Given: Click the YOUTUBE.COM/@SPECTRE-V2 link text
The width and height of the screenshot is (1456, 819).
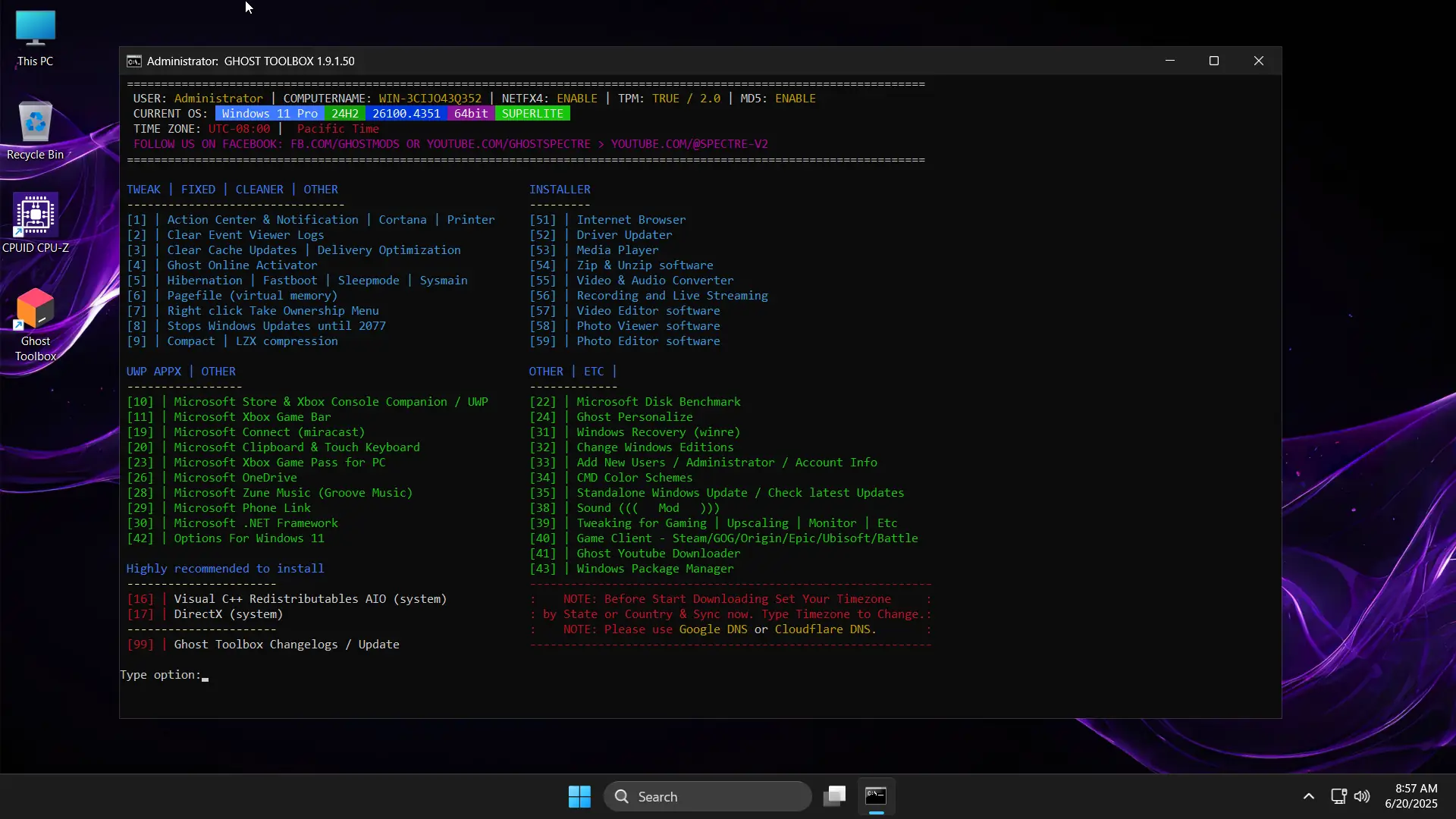Looking at the screenshot, I should tap(689, 144).
